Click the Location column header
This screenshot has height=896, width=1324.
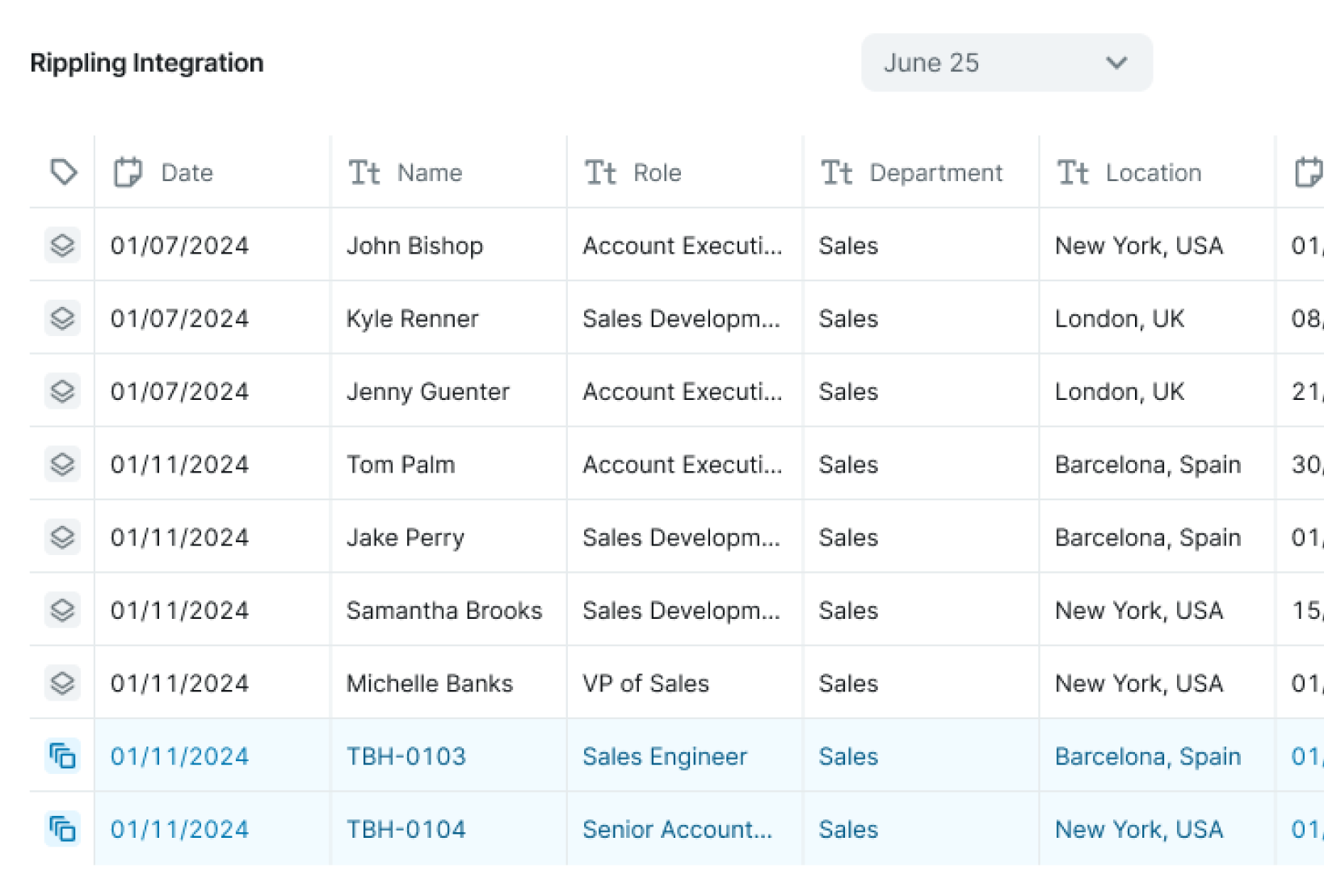(1153, 172)
